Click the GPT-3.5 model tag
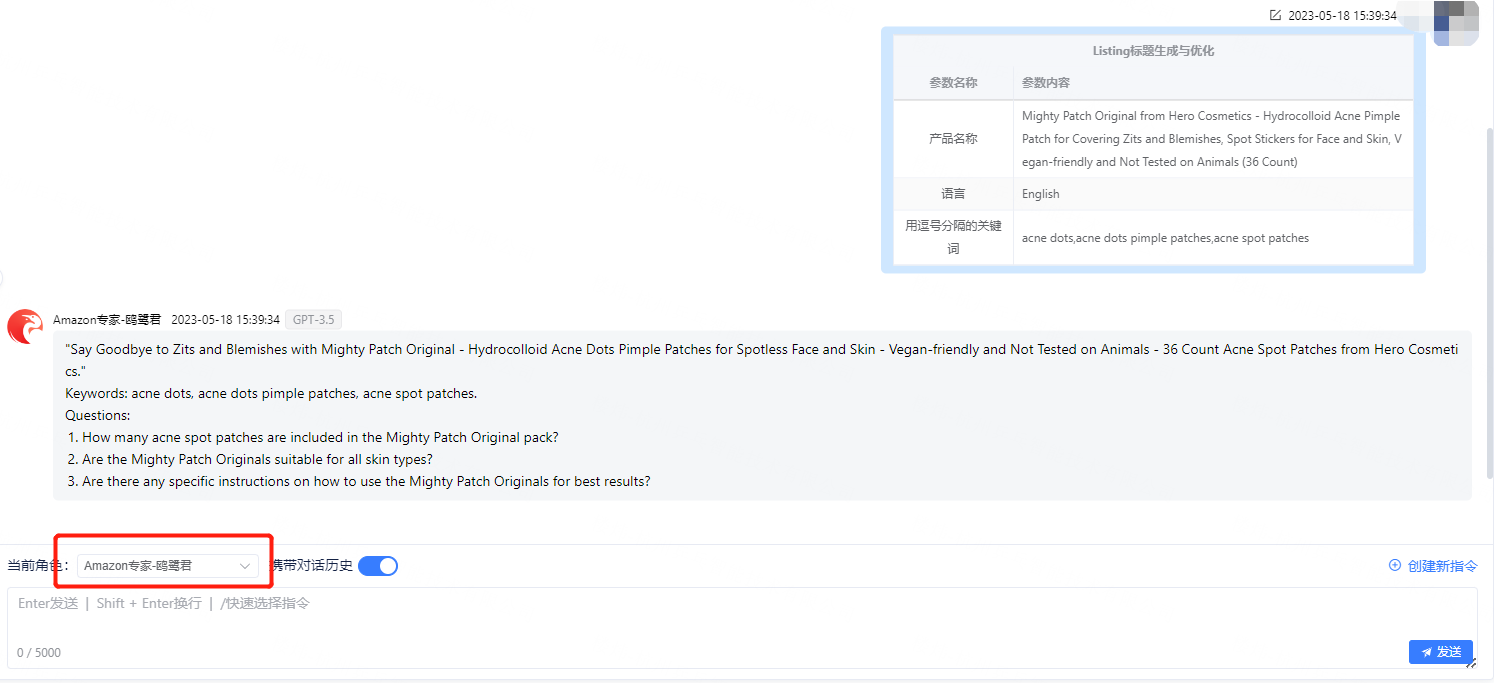This screenshot has width=1494, height=683. coord(314,320)
